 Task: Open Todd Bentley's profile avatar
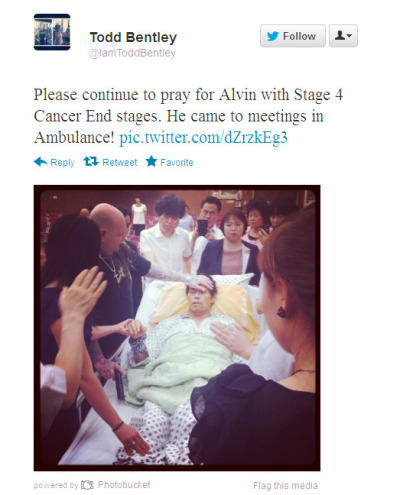(x=52, y=32)
